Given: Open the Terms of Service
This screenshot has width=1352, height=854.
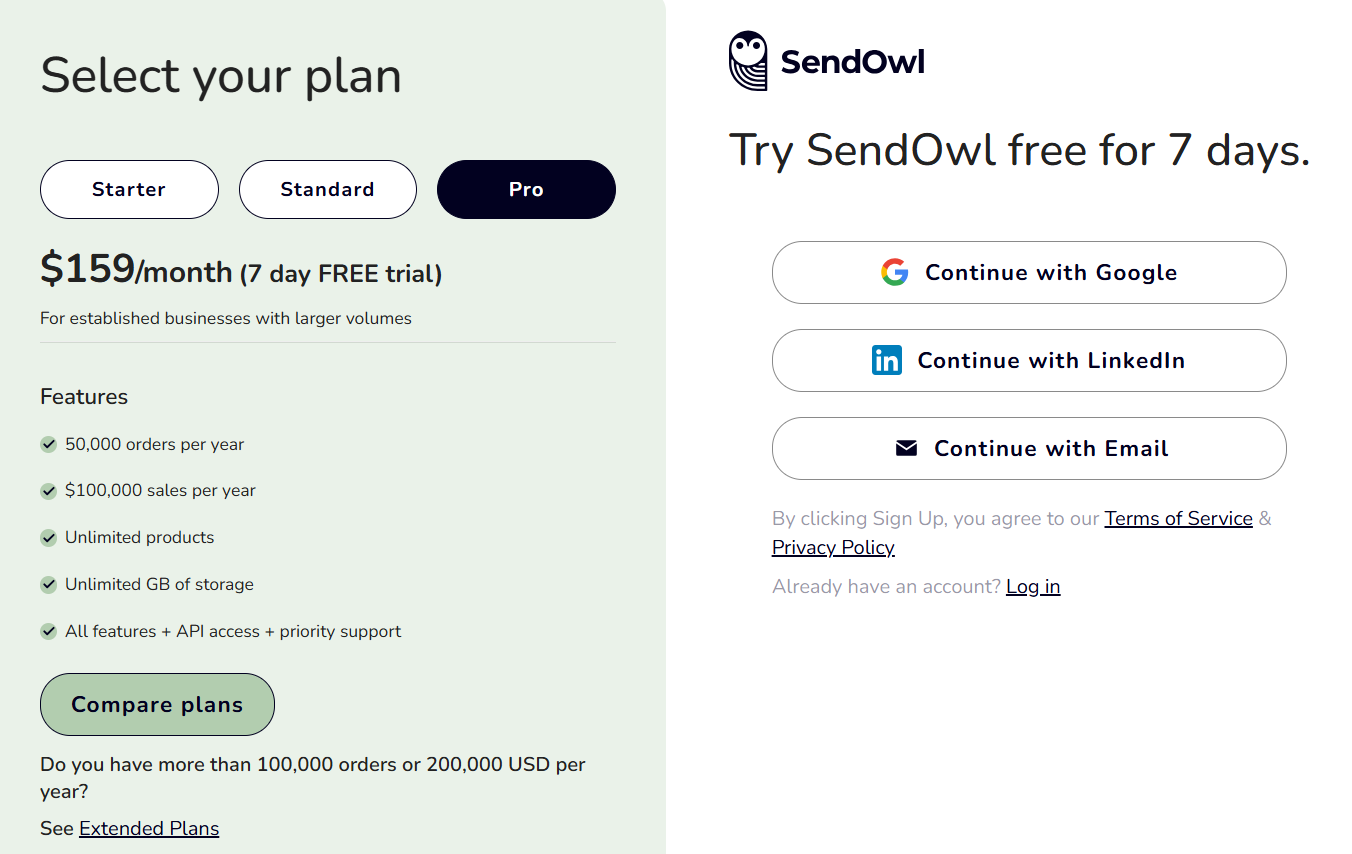Looking at the screenshot, I should (1178, 518).
